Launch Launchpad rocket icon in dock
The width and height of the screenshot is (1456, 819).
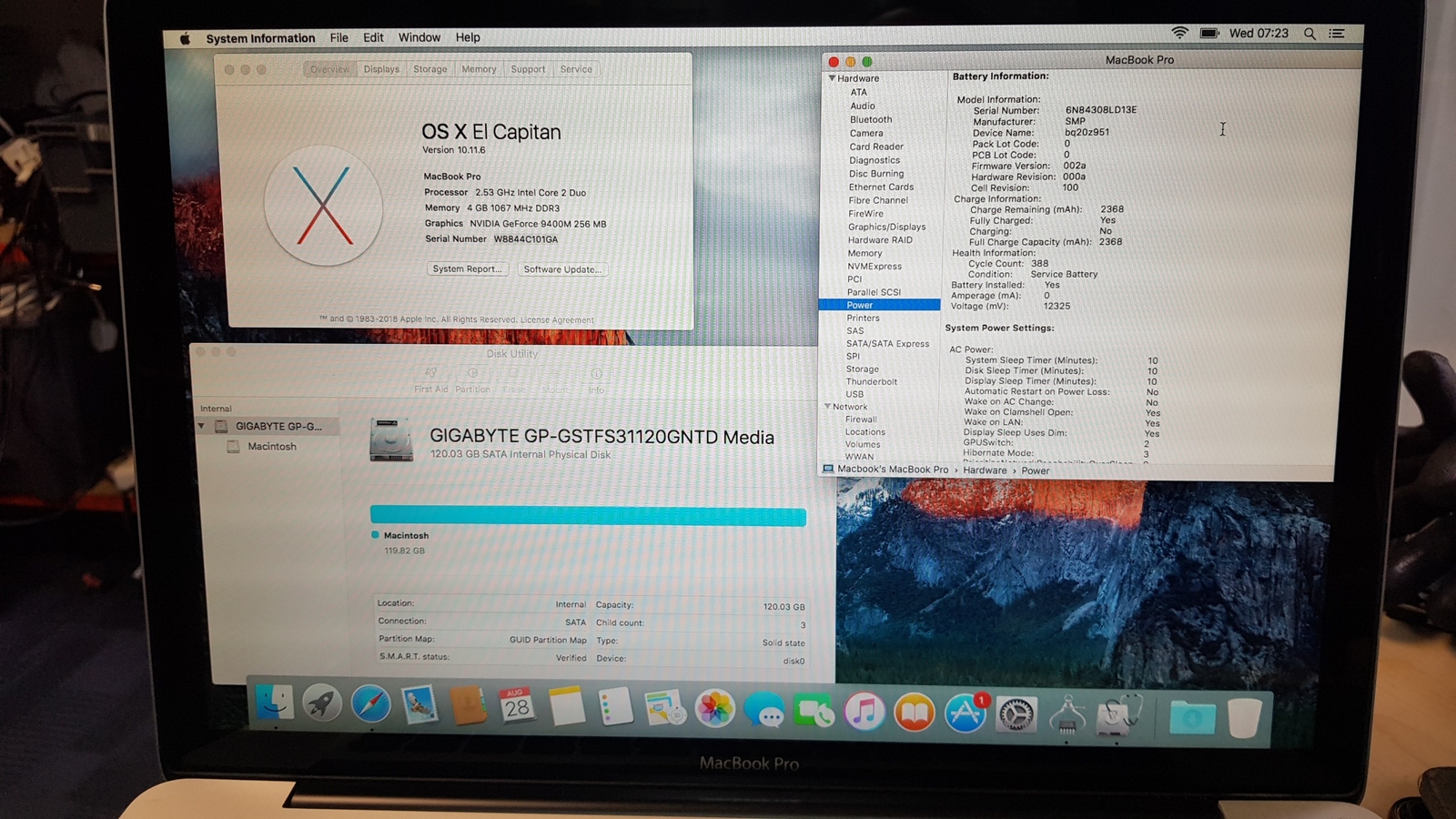[322, 703]
